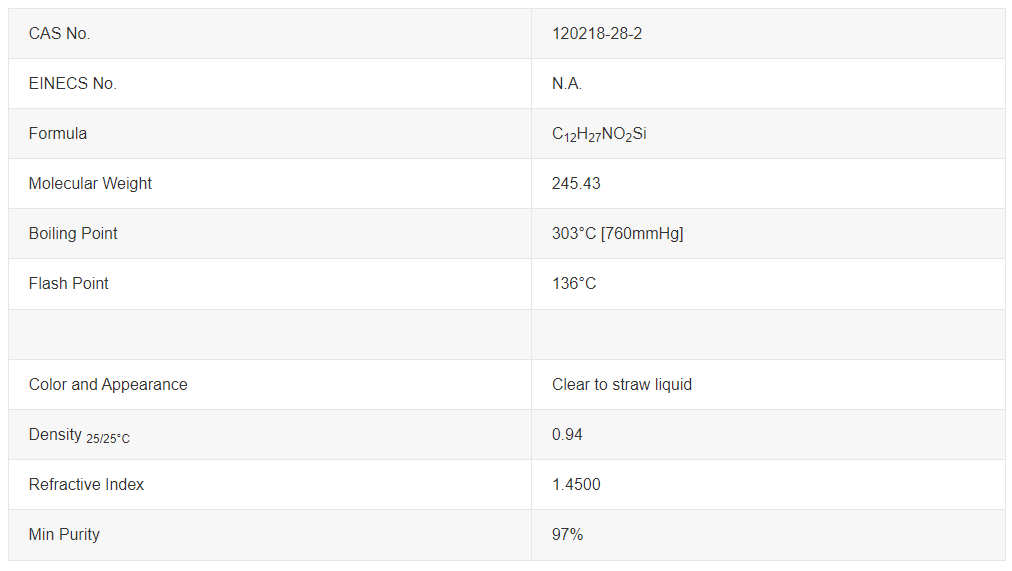Select the Clear to straw liquid text
The height and width of the screenshot is (571, 1012).
622,385
